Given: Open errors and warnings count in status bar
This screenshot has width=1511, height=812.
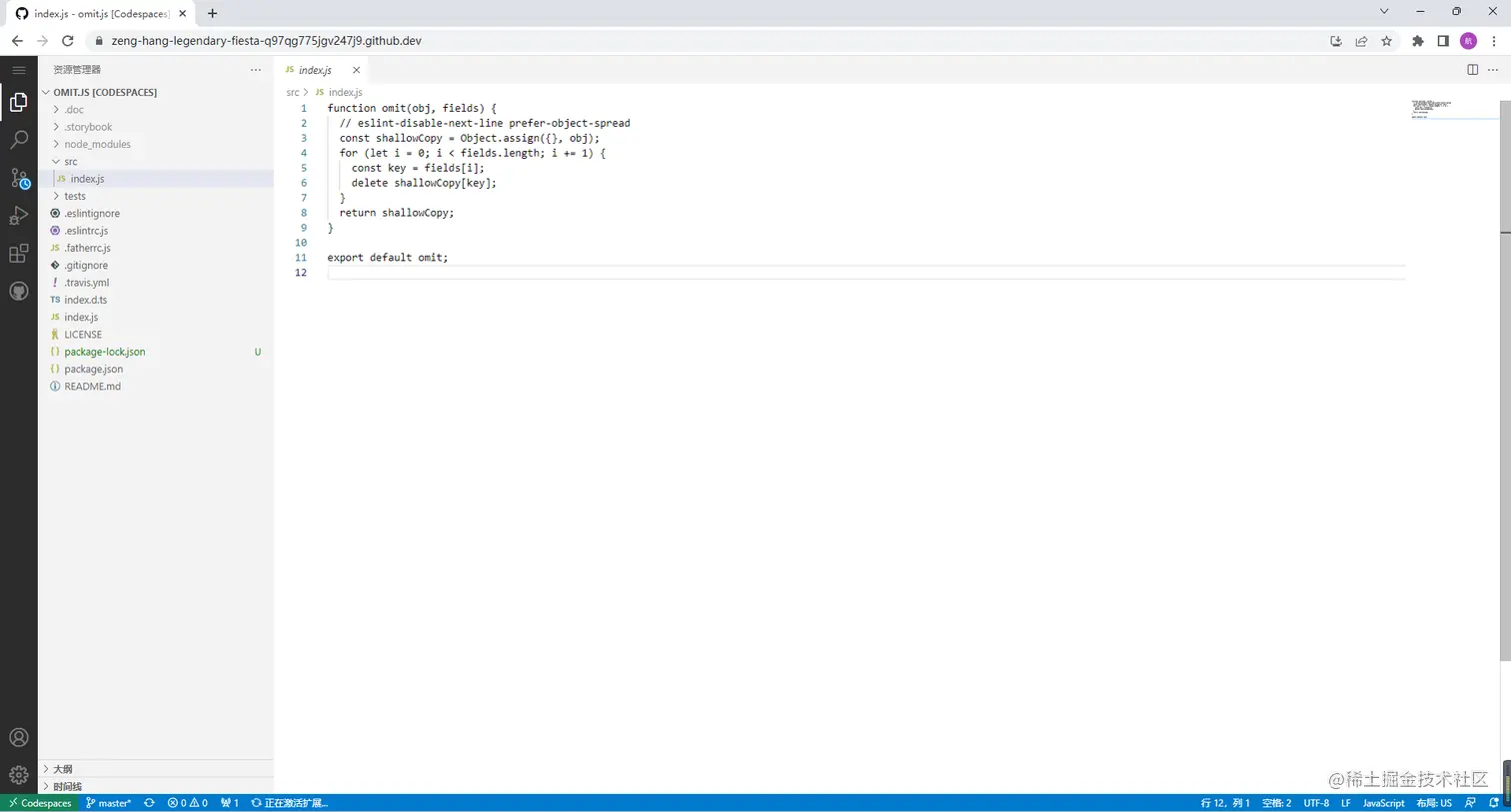Looking at the screenshot, I should (188, 803).
